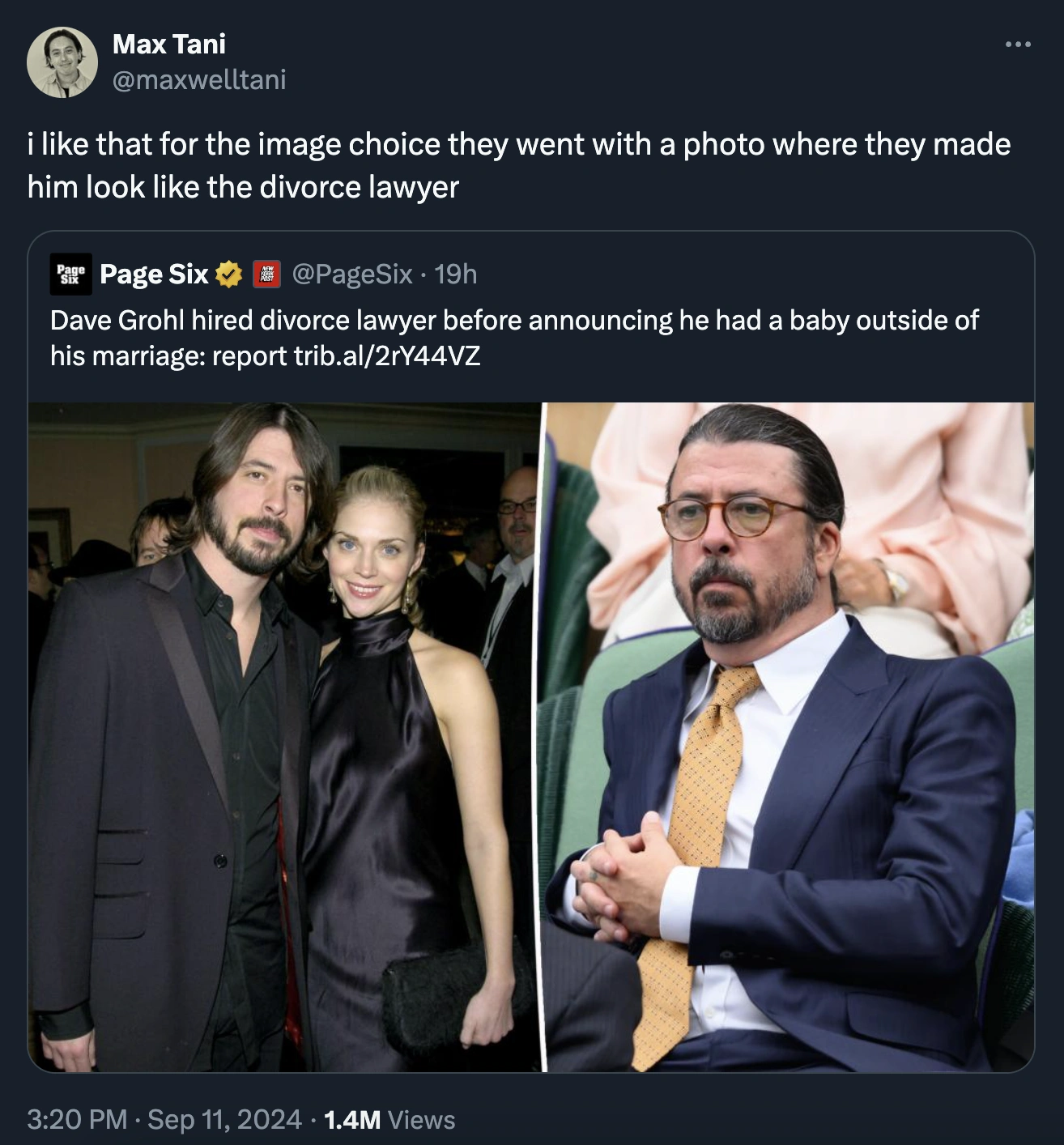1064x1145 pixels.
Task: Open the three-dot more options menu
Action: 1017,45
